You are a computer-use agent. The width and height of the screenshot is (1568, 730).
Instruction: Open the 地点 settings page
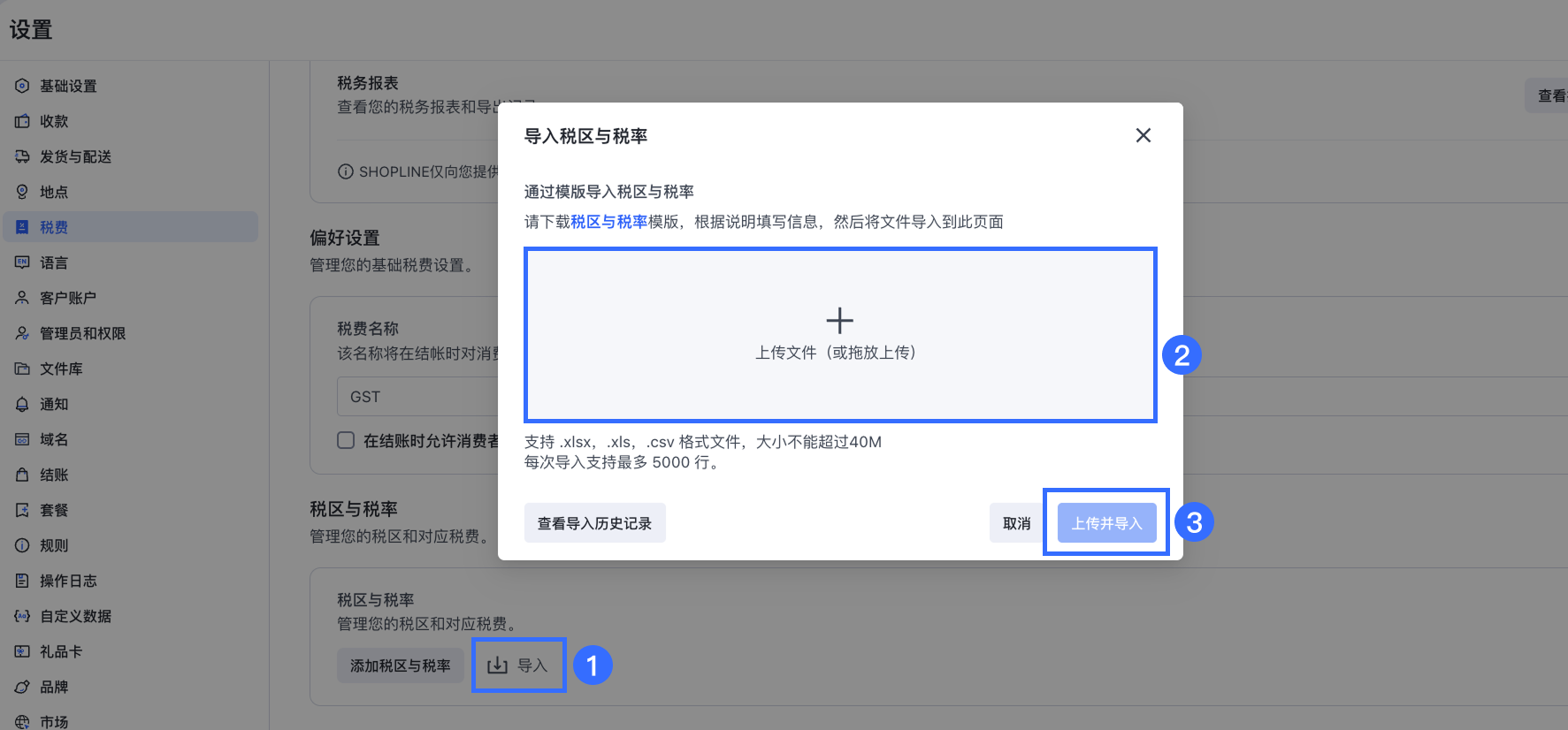click(x=131, y=192)
